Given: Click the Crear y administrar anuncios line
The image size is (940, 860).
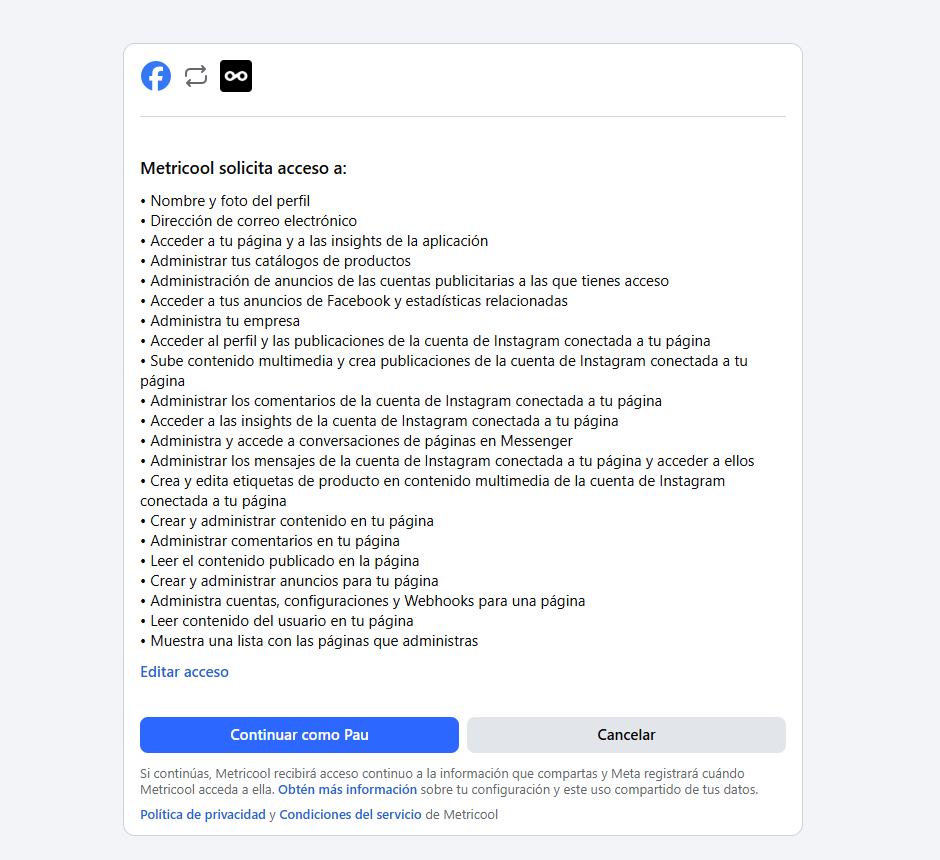Looking at the screenshot, I should pos(290,581).
